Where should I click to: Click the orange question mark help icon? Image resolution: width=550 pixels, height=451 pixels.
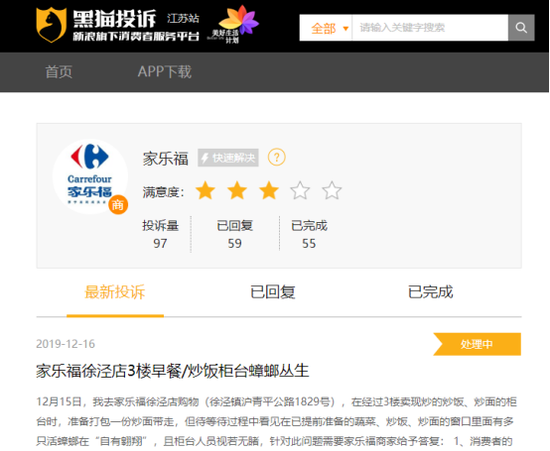click(x=277, y=157)
